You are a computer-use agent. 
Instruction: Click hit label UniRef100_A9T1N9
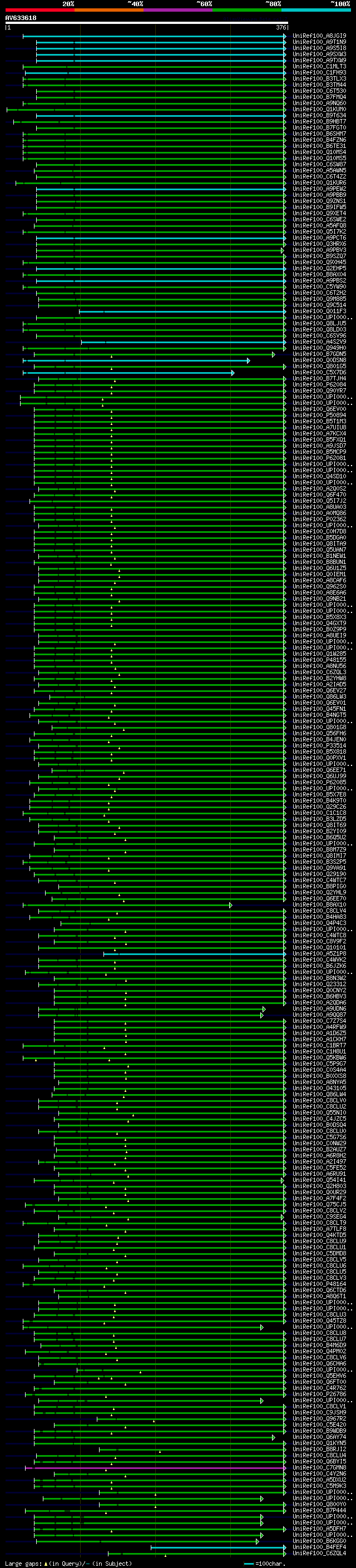(319, 42)
